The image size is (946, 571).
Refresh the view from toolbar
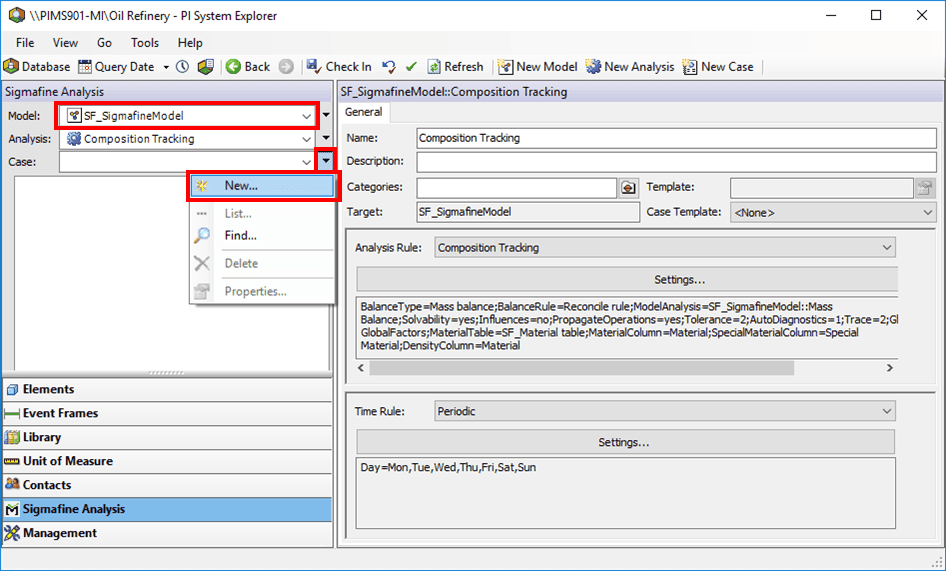point(456,66)
